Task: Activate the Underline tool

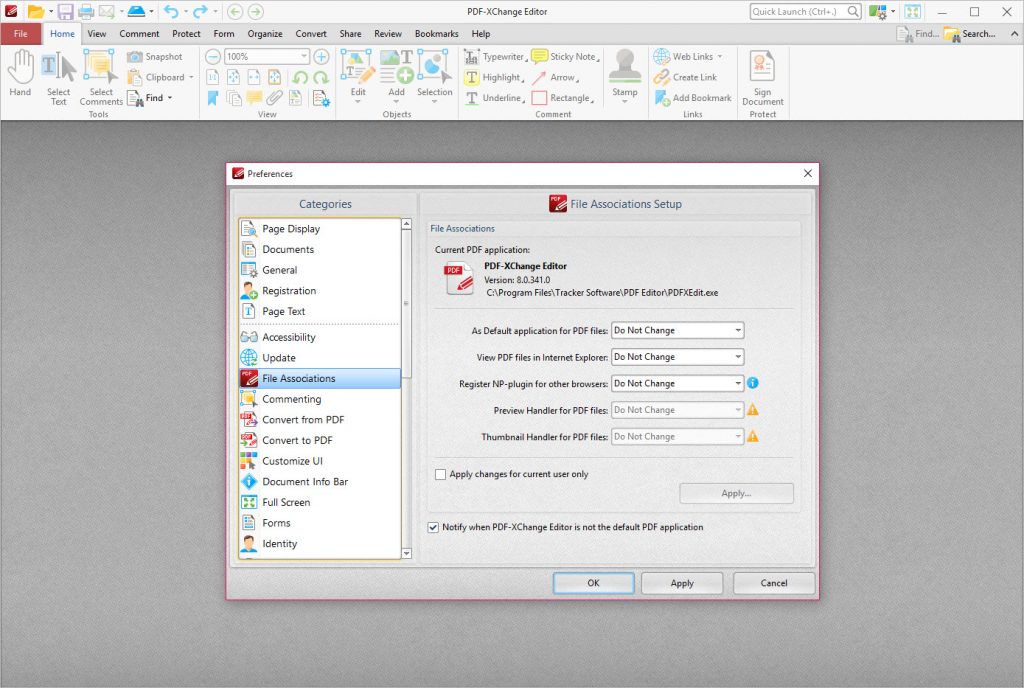Action: pyautogui.click(x=494, y=98)
